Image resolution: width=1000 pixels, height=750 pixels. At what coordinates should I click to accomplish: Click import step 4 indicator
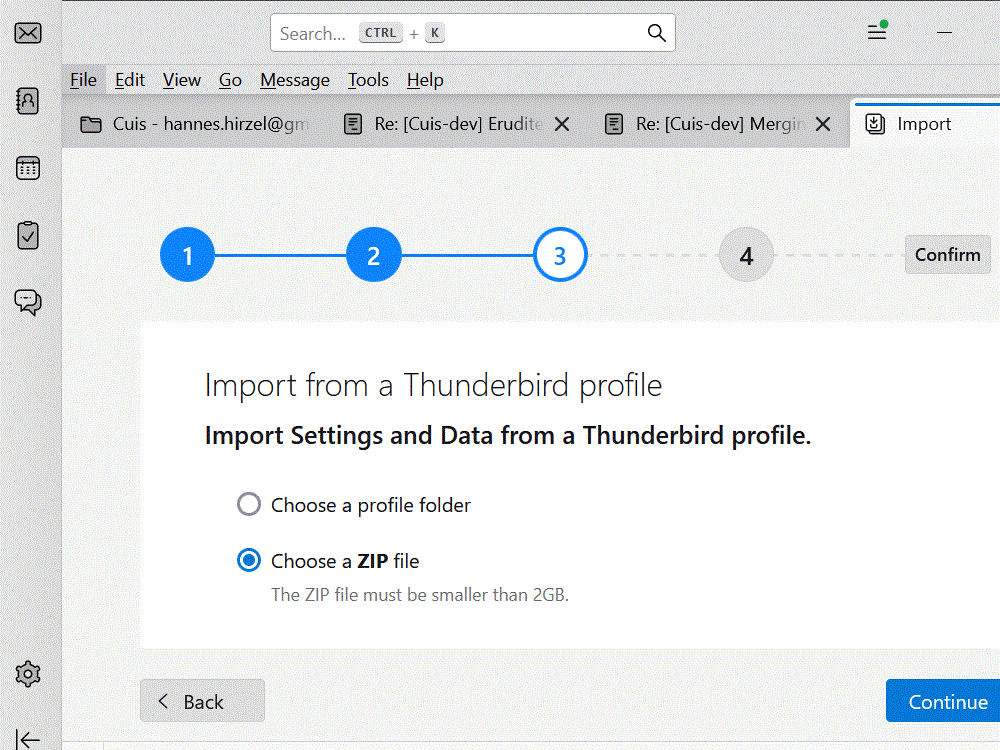pyautogui.click(x=746, y=254)
